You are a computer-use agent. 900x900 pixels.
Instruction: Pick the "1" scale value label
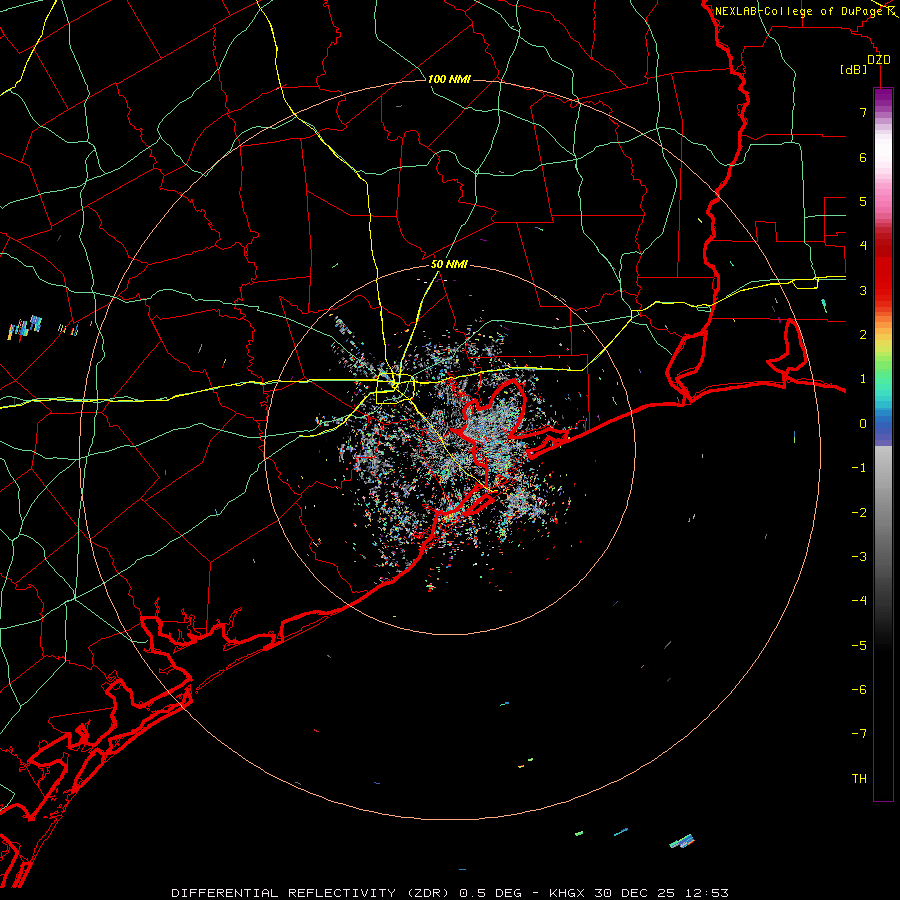[x=863, y=379]
